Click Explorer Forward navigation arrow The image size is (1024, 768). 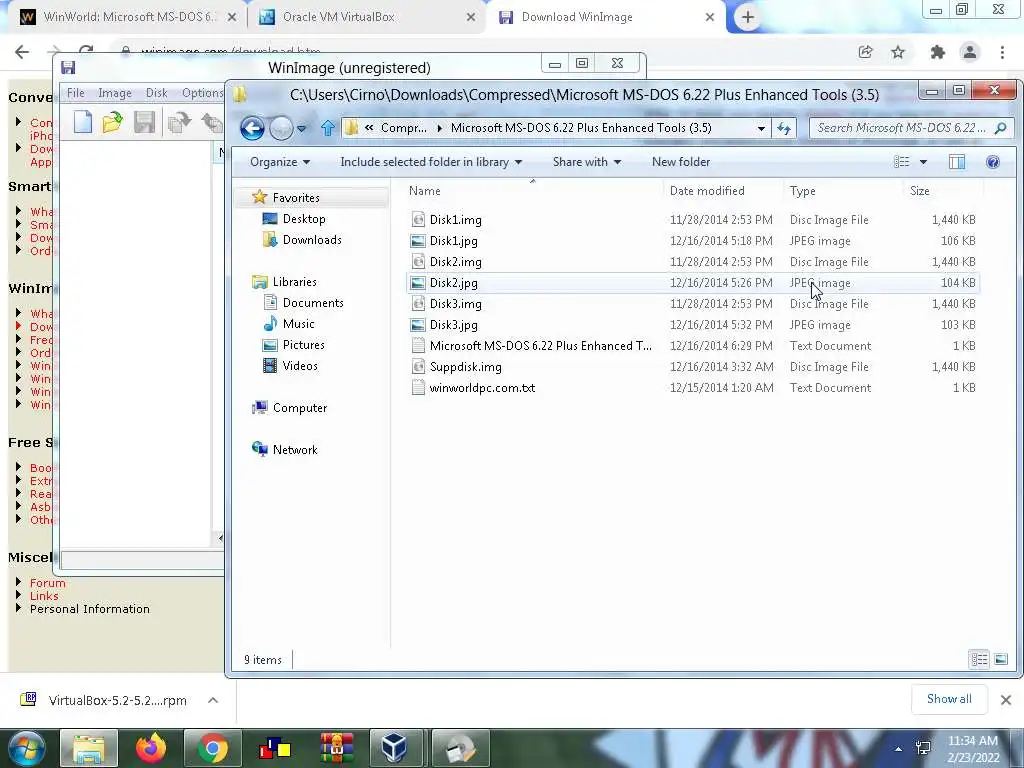281,128
